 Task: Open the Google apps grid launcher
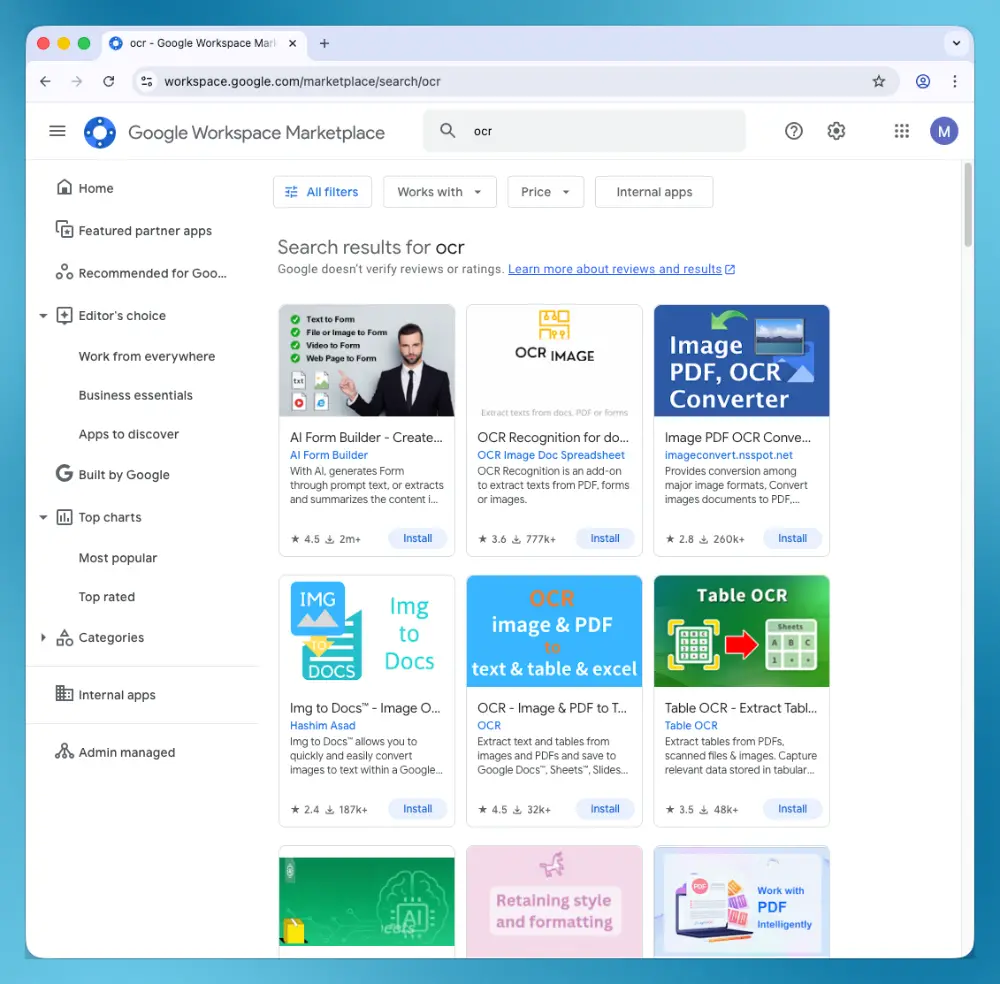pyautogui.click(x=901, y=131)
